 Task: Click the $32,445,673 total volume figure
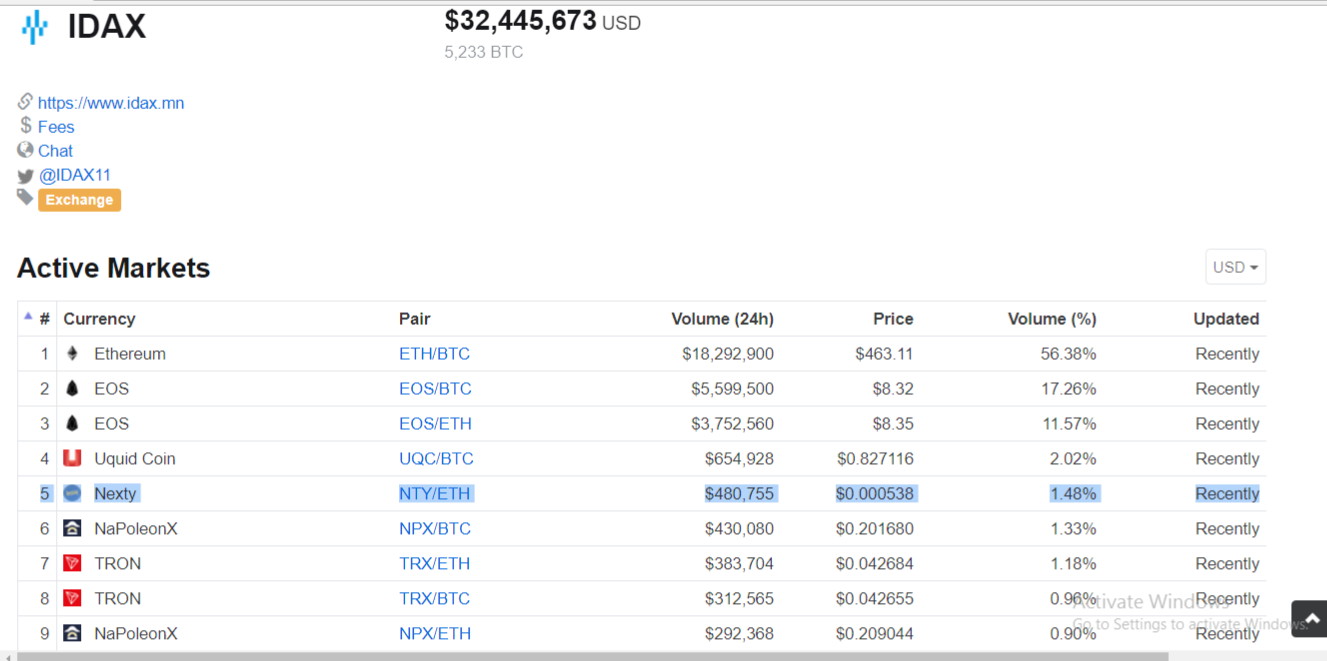(520, 21)
